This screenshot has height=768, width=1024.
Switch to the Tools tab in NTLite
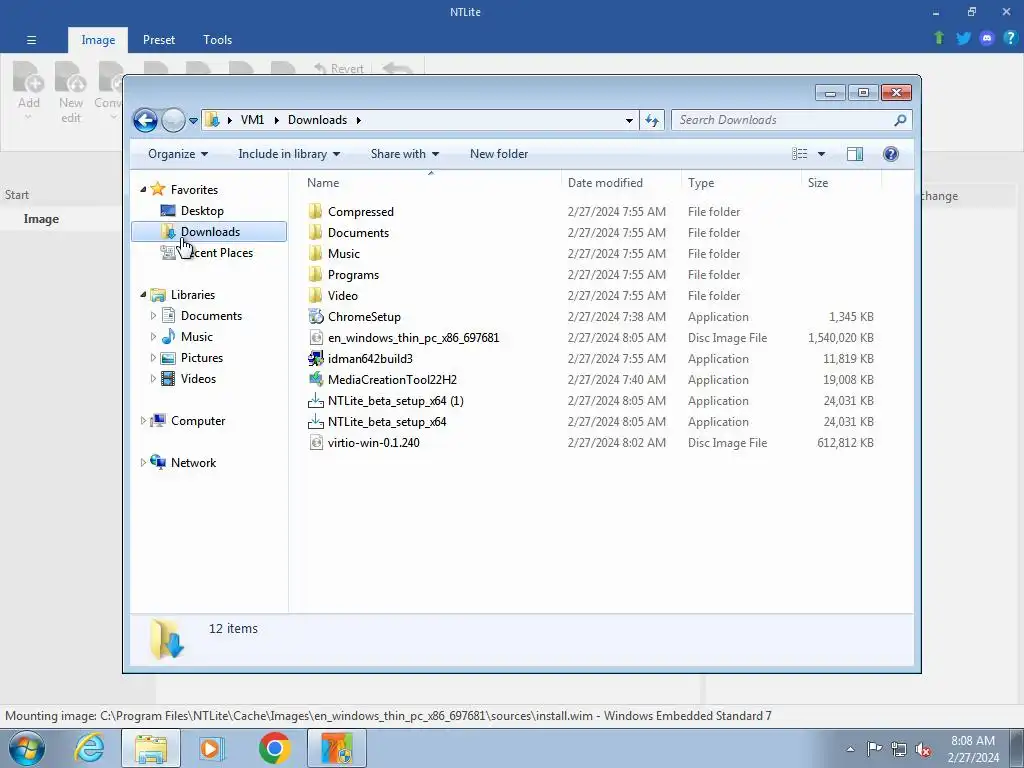click(x=217, y=40)
